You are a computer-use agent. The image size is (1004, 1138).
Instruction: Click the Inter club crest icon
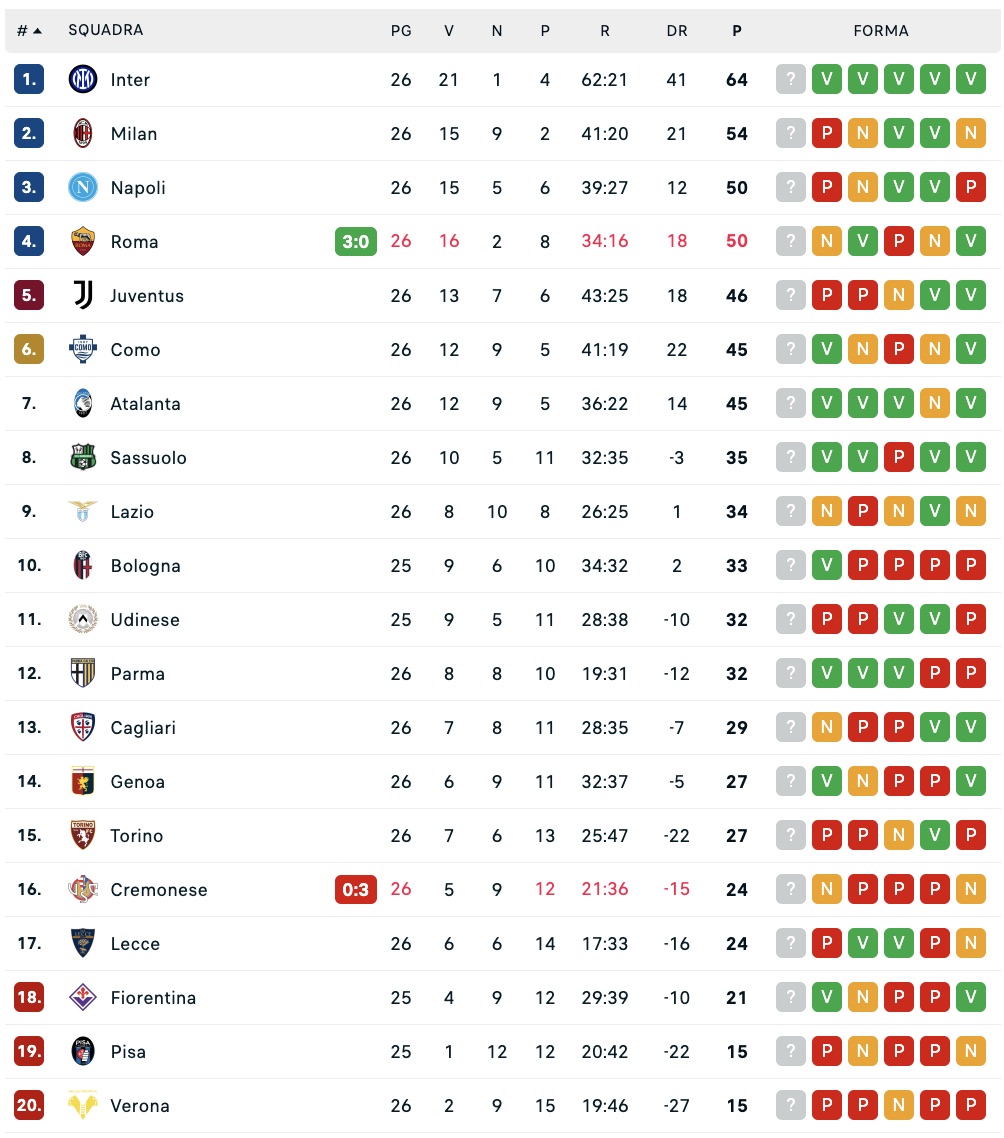tap(83, 79)
